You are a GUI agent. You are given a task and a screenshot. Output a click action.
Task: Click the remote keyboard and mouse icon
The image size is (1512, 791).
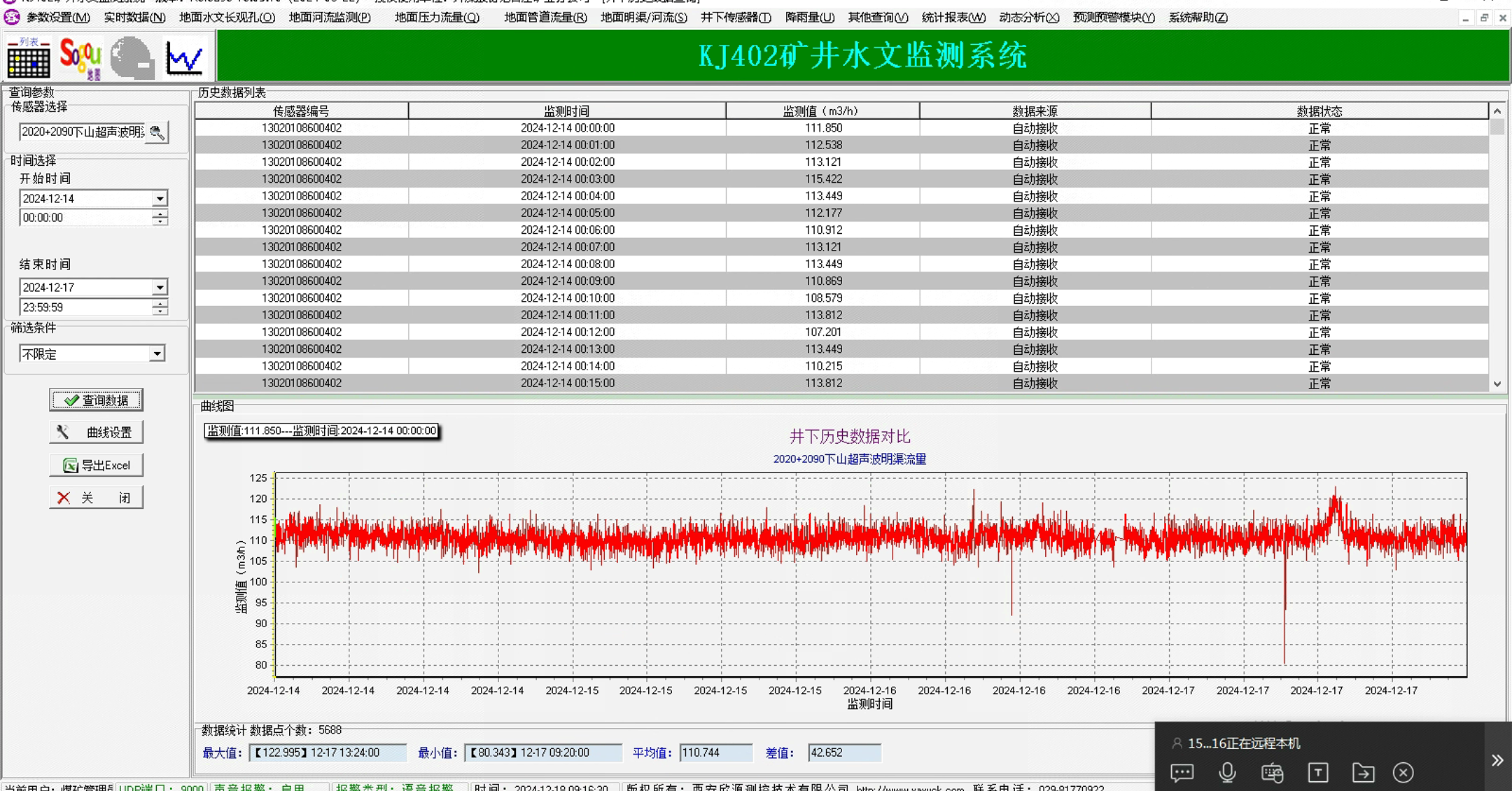[x=1272, y=772]
